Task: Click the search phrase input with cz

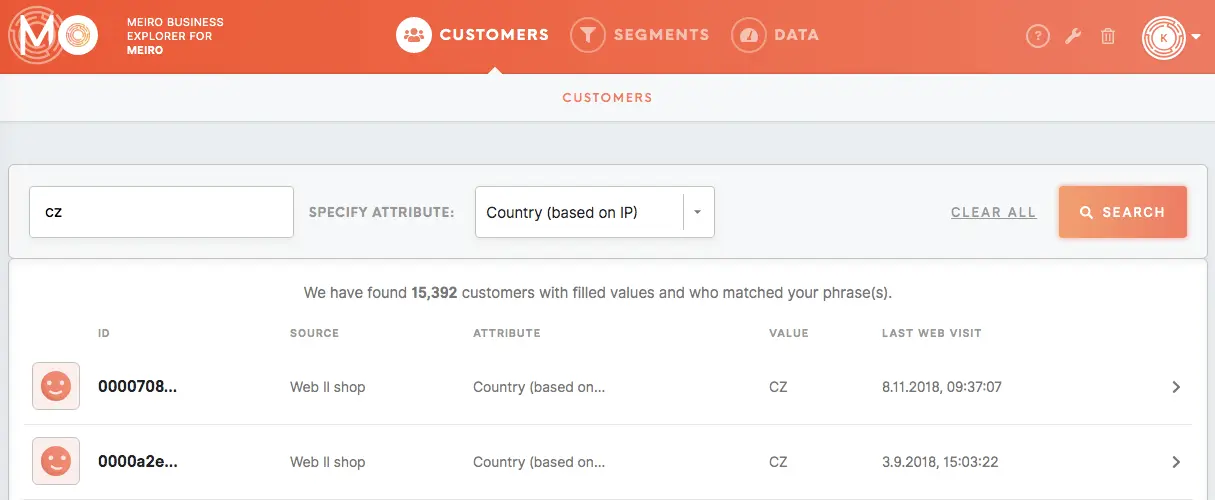Action: (x=161, y=212)
